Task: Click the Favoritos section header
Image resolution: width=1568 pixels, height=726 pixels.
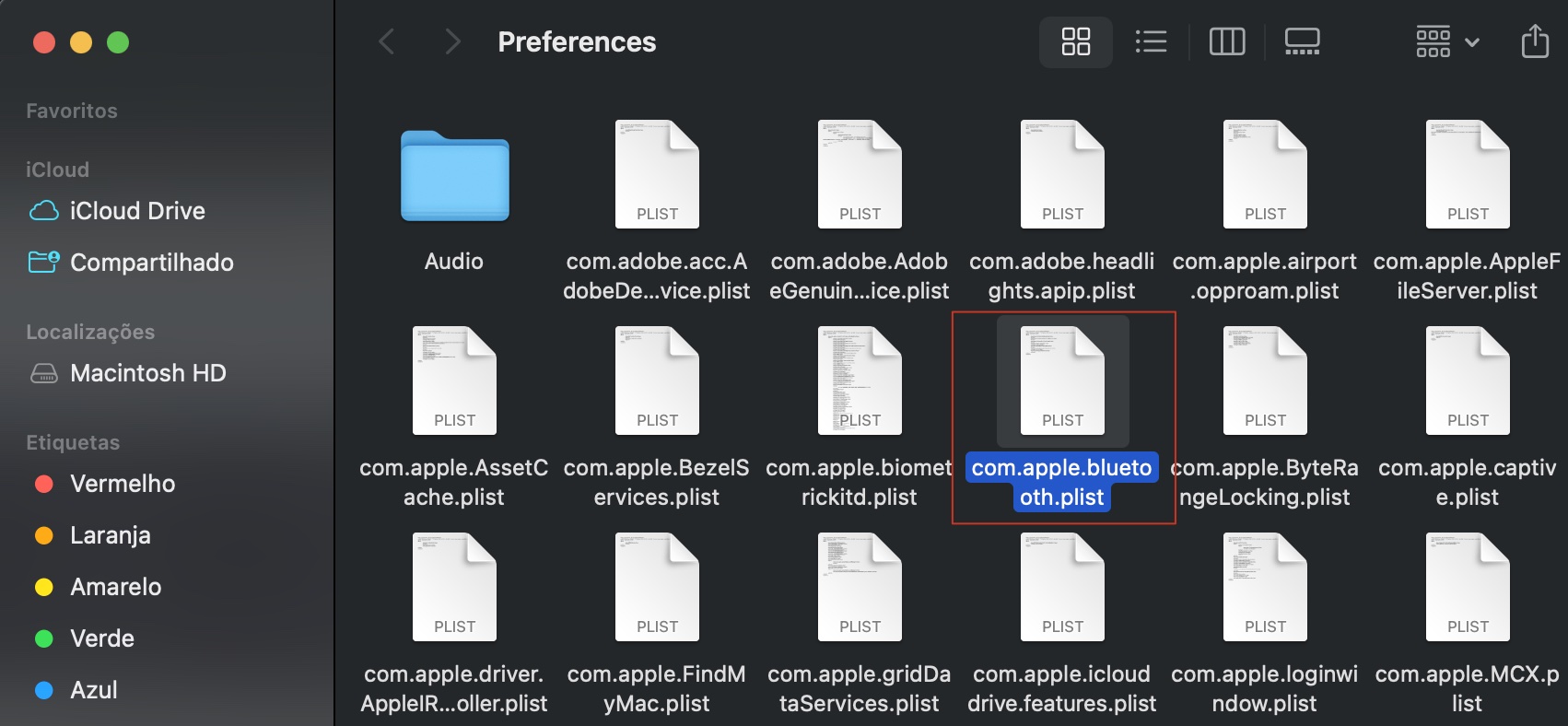Action: [72, 111]
